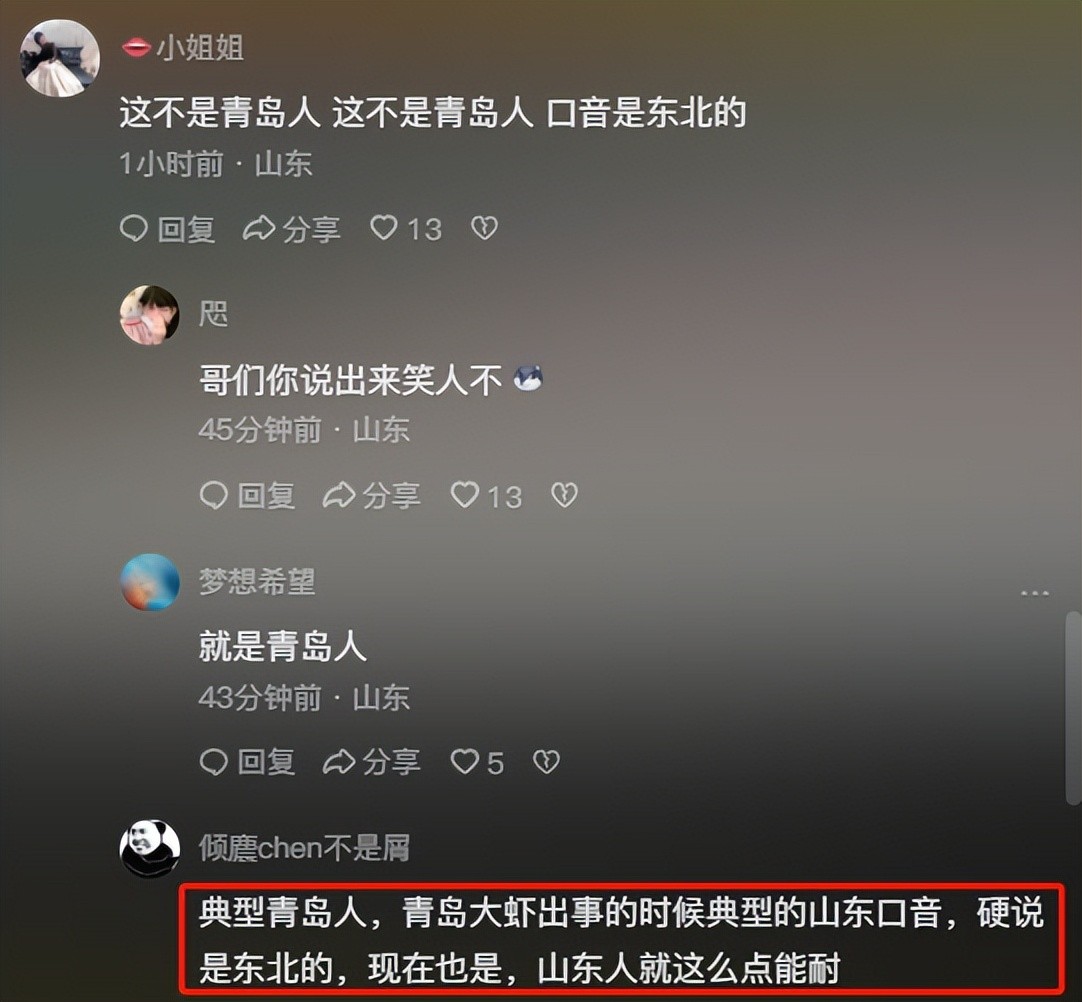Screen dimensions: 1082x1002
Task: Dislike 梦想希望's 就是青岛人 comment
Action: 547,762
